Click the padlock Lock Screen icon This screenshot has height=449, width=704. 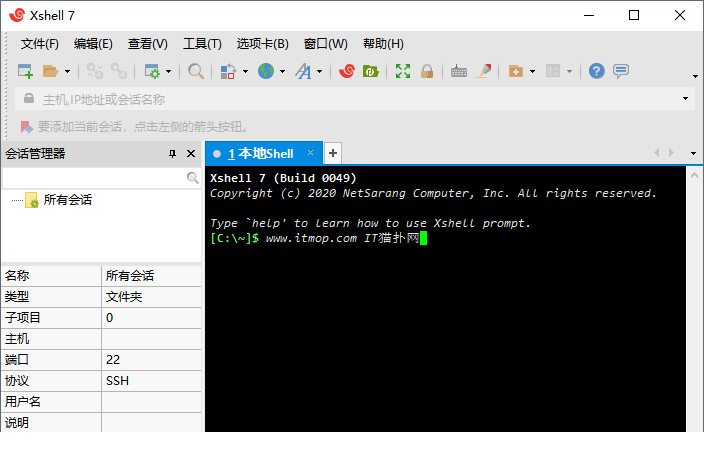point(427,71)
